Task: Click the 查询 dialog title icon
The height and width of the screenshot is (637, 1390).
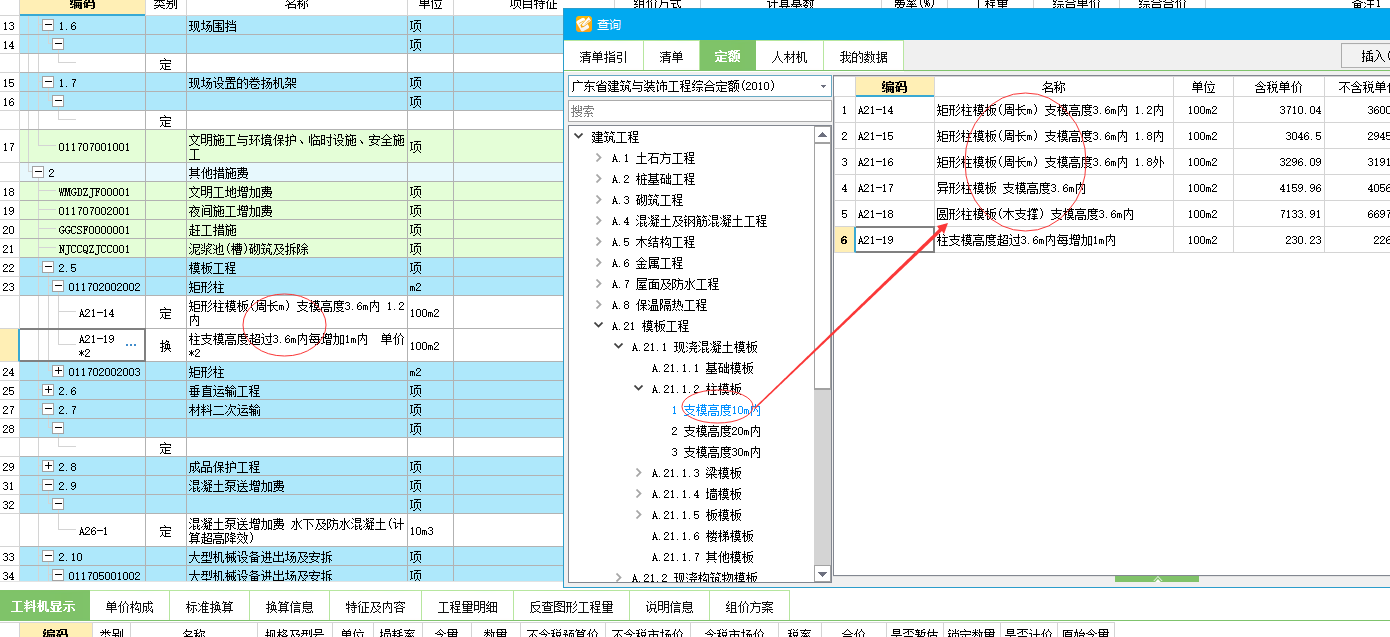Action: [x=582, y=24]
